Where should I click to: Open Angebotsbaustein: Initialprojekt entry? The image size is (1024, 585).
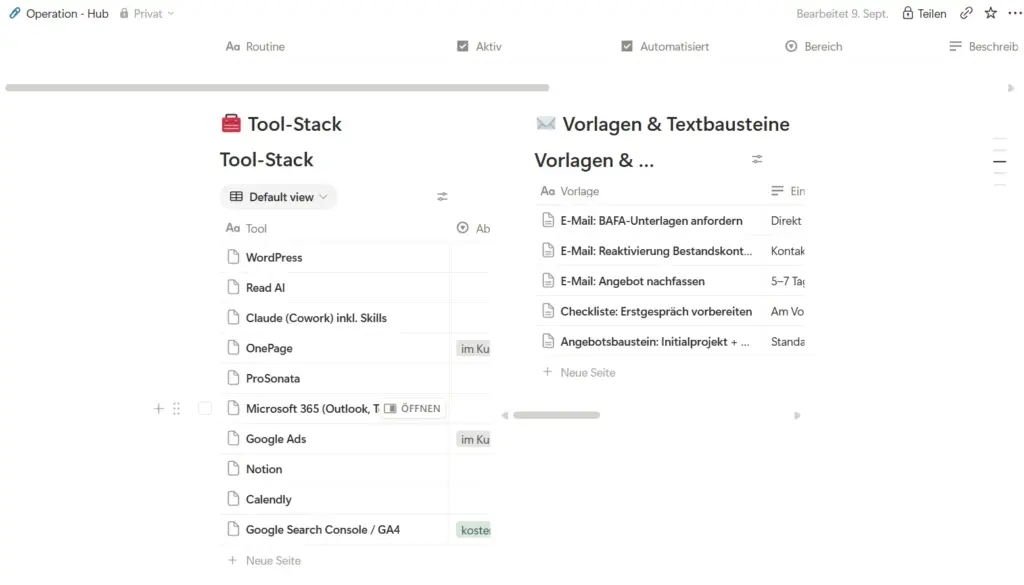tap(655, 341)
